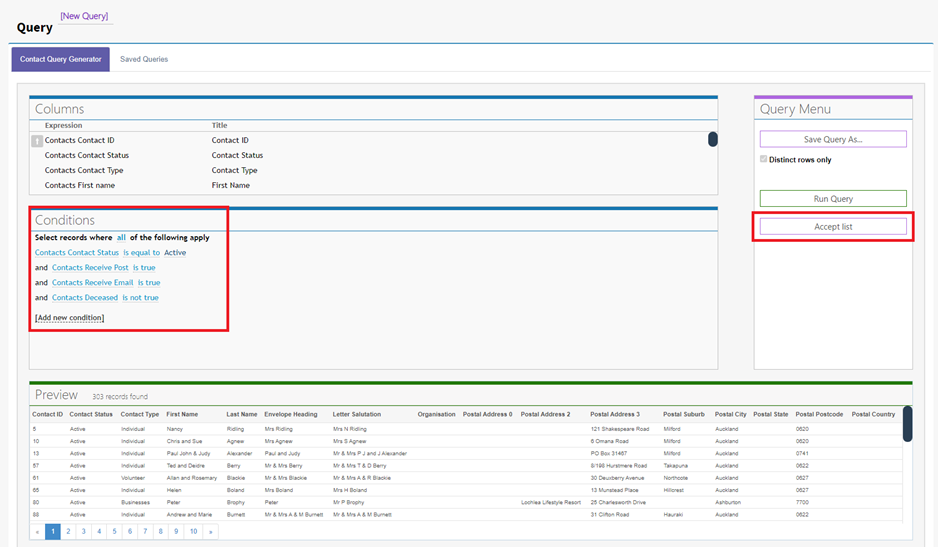
Task: Go to the previous page with « button
Action: (x=37, y=531)
